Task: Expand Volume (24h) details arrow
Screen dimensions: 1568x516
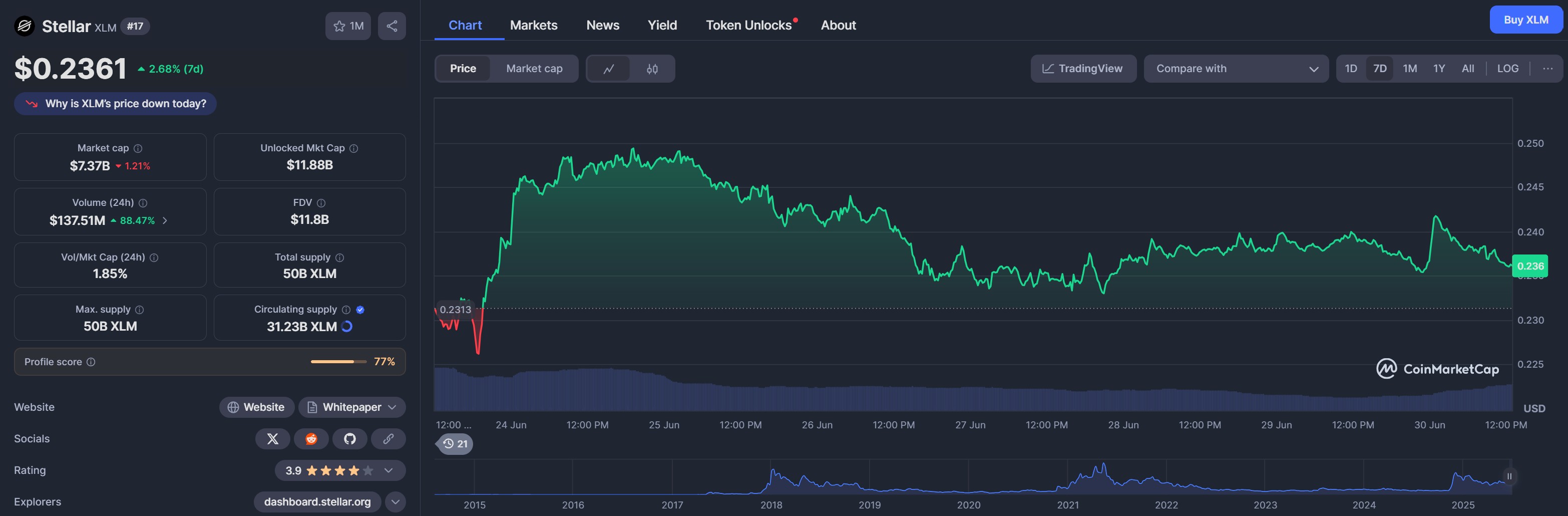Action: coord(164,220)
